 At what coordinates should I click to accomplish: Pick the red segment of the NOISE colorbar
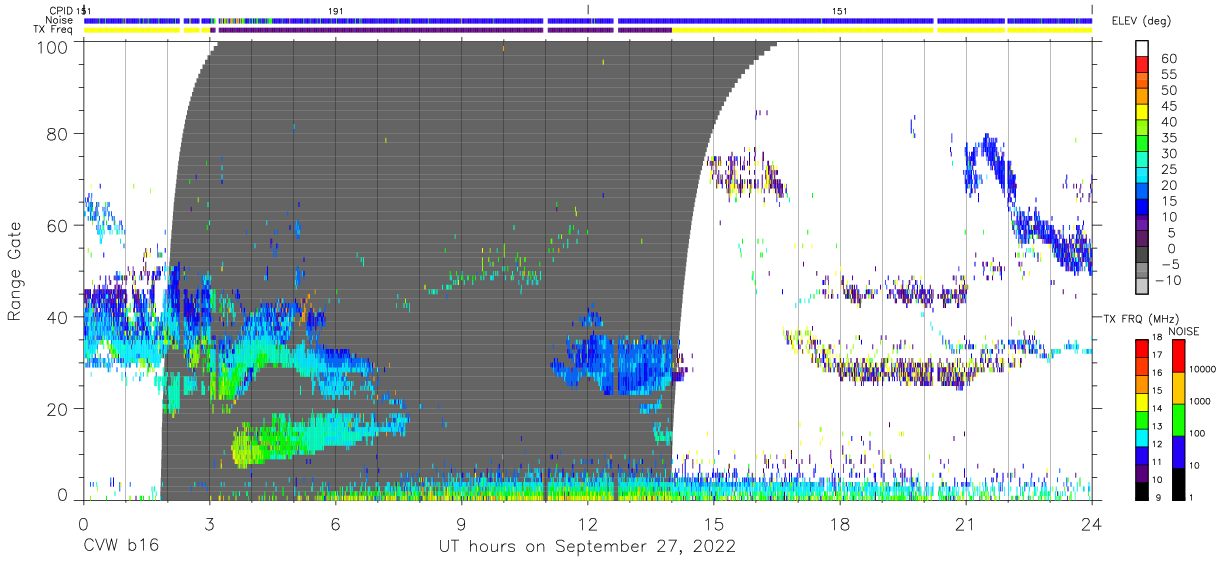click(x=1178, y=355)
